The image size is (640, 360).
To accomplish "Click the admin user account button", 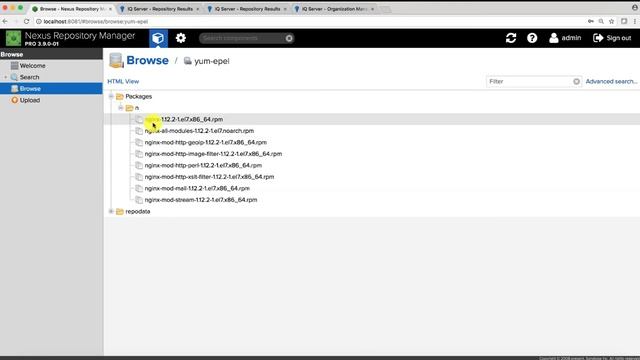I will (565, 38).
